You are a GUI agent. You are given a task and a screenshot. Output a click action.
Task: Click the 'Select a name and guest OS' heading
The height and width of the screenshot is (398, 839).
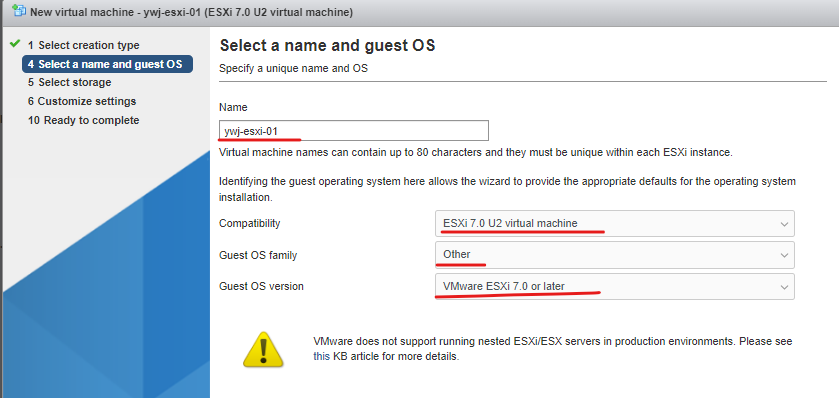tap(327, 45)
